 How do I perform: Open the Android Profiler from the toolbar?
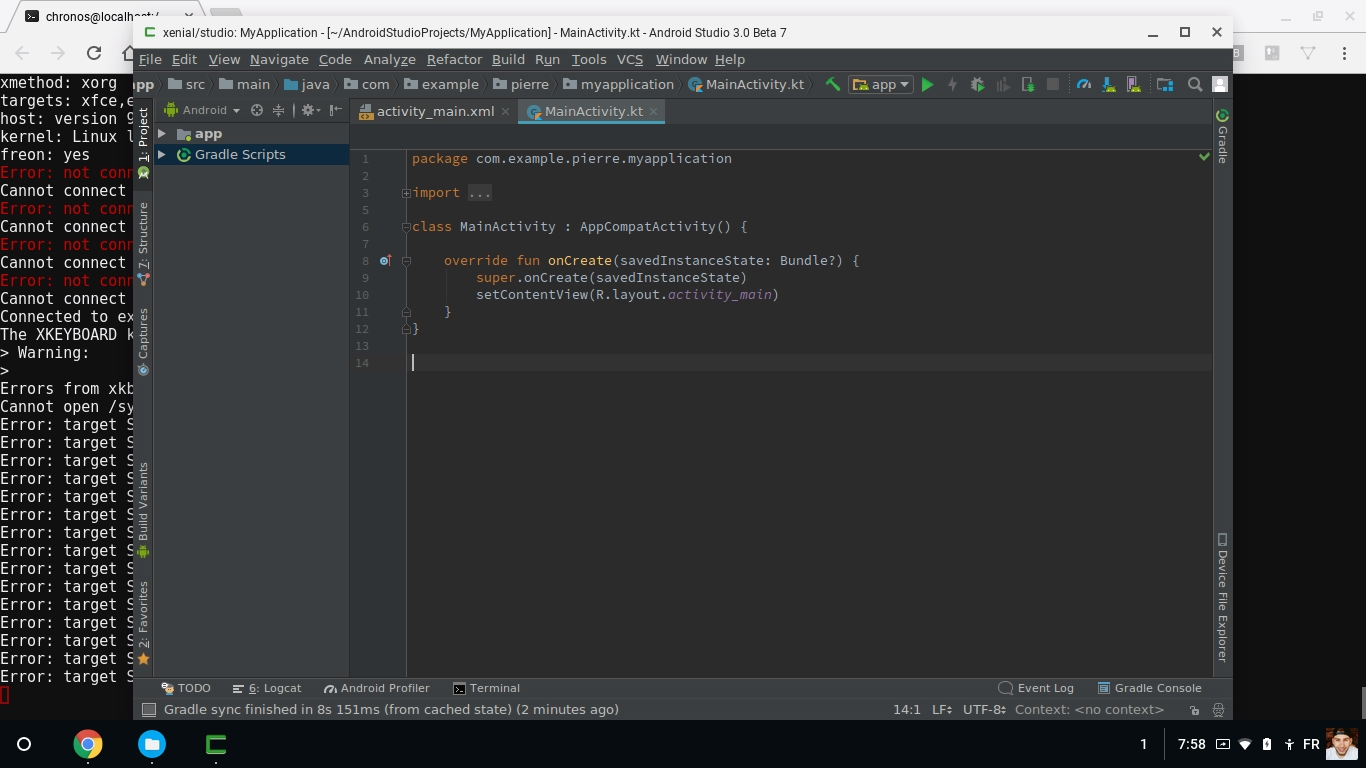pos(1084,84)
